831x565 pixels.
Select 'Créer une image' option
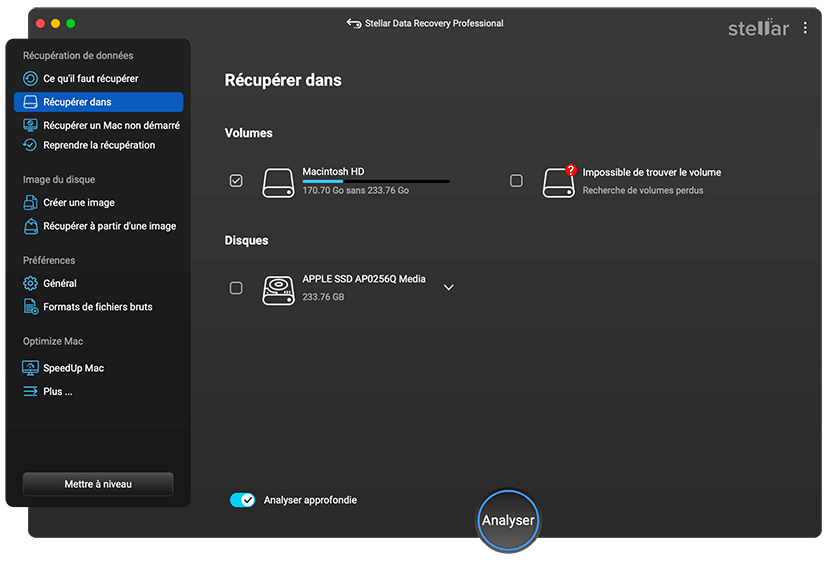point(79,202)
